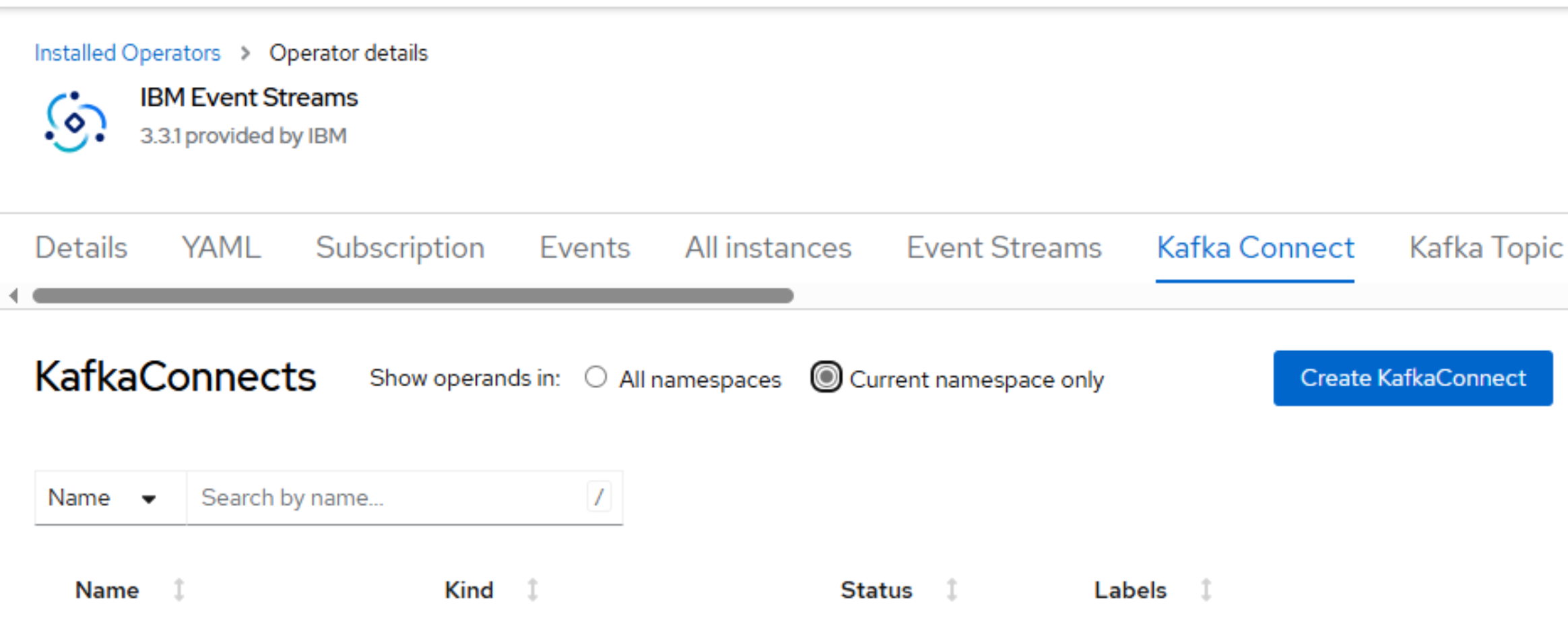This screenshot has height=618, width=1568.
Task: Sort table by Name column sort icon
Action: click(x=179, y=590)
